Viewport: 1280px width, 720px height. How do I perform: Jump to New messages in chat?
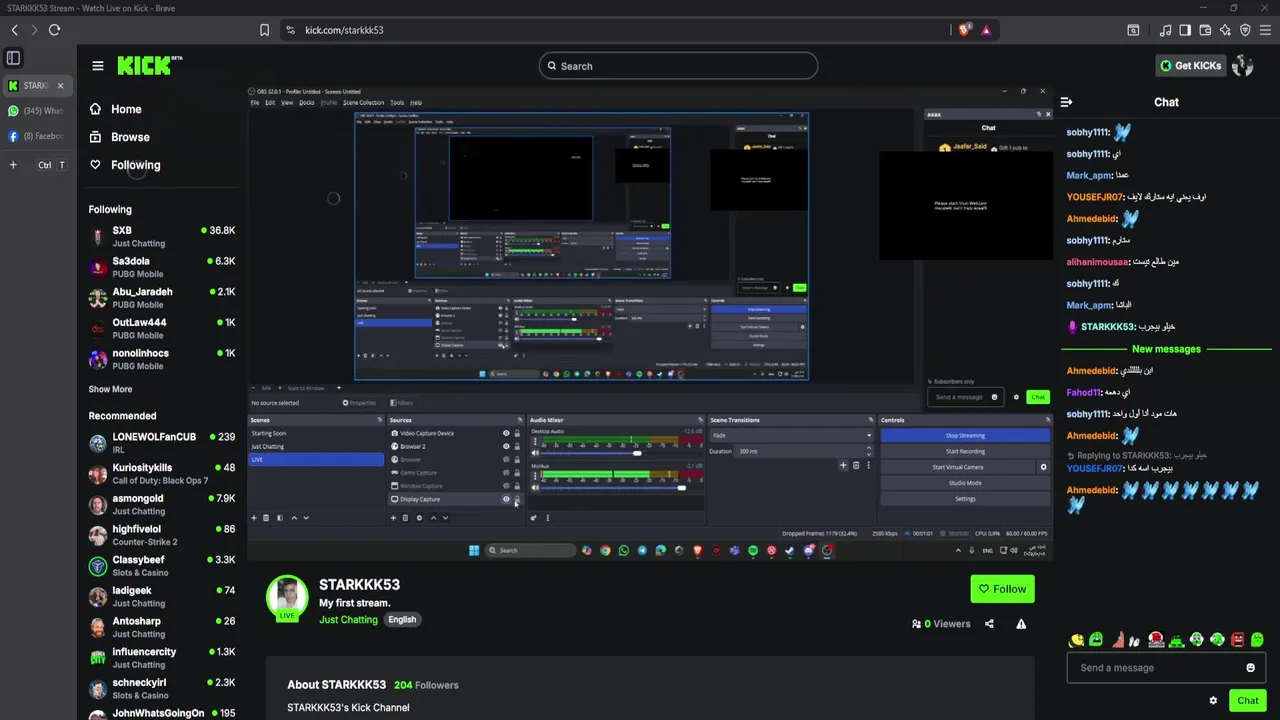1166,349
